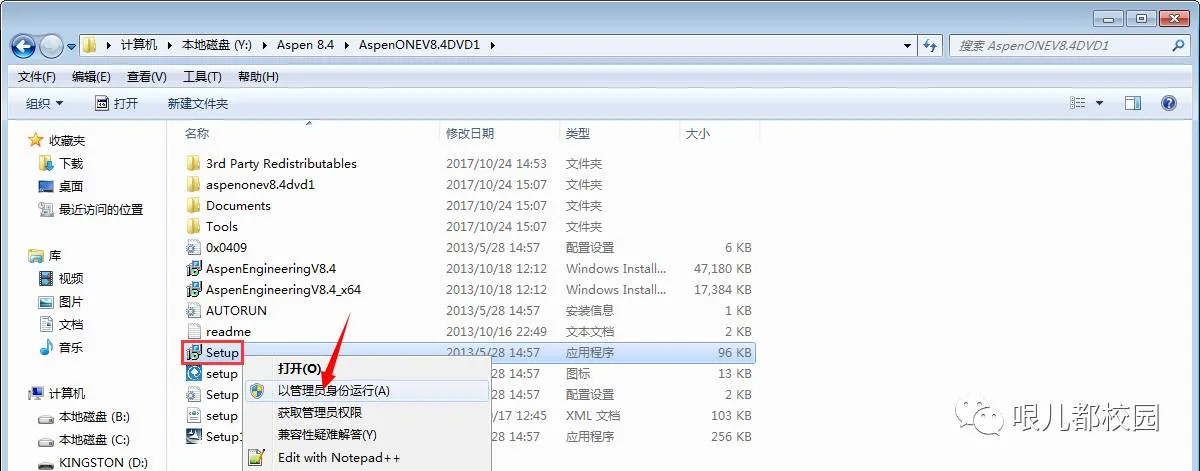Sort by the 名称 column header
This screenshot has height=471, width=1200.
coord(197,133)
